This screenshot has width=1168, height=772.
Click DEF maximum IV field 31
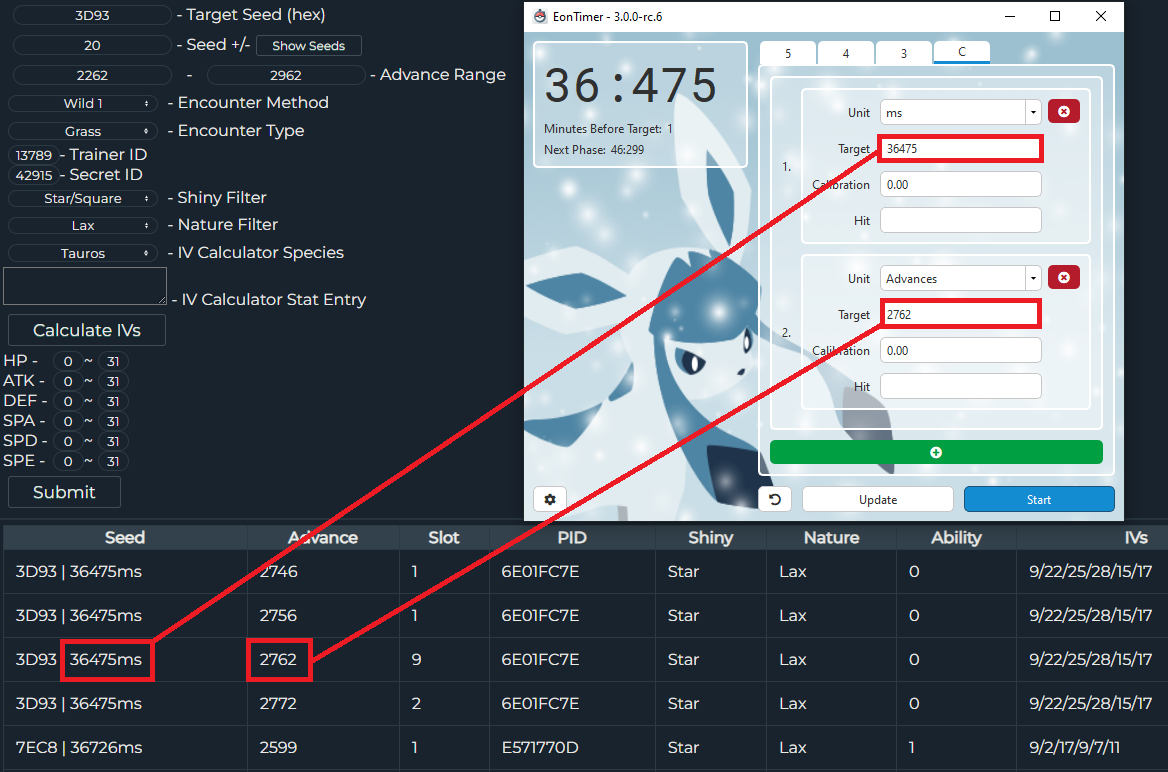pos(113,401)
